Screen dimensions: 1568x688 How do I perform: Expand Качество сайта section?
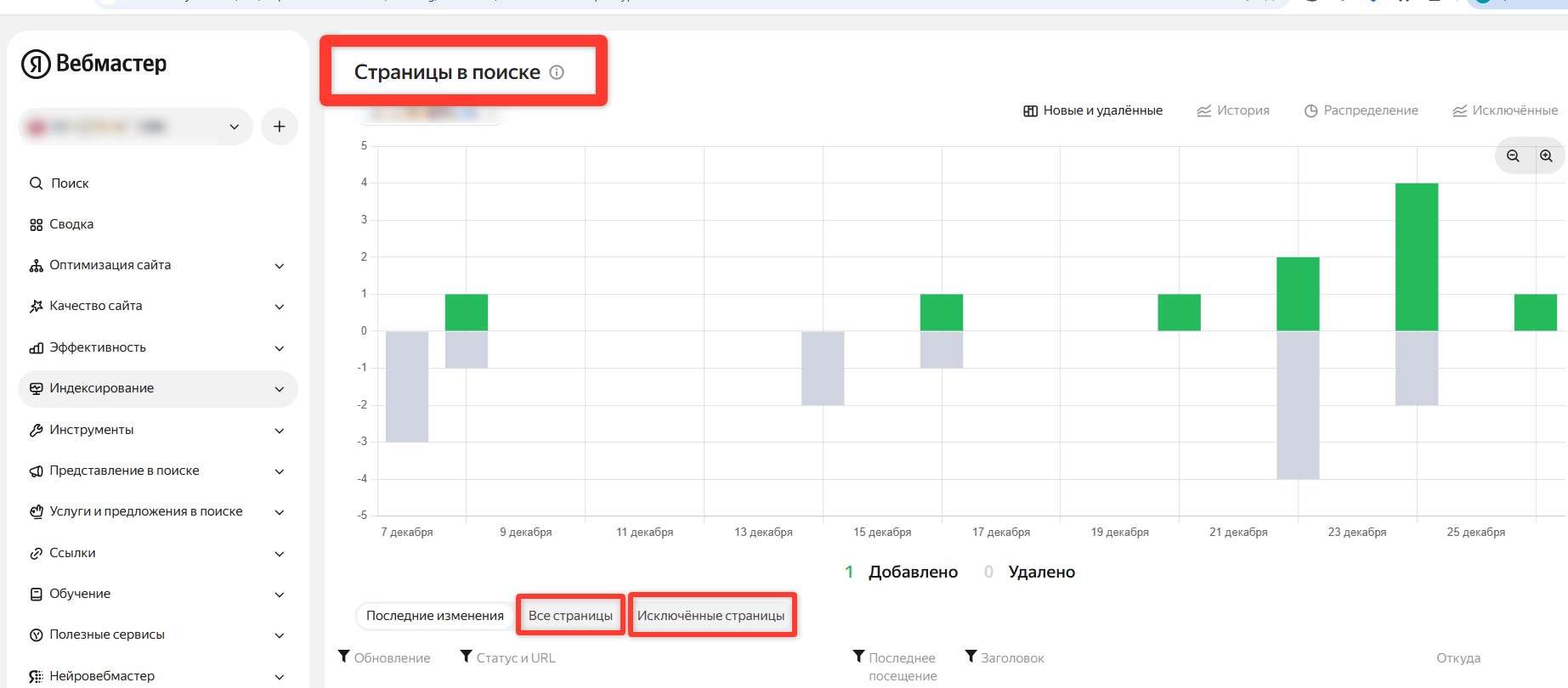point(279,307)
